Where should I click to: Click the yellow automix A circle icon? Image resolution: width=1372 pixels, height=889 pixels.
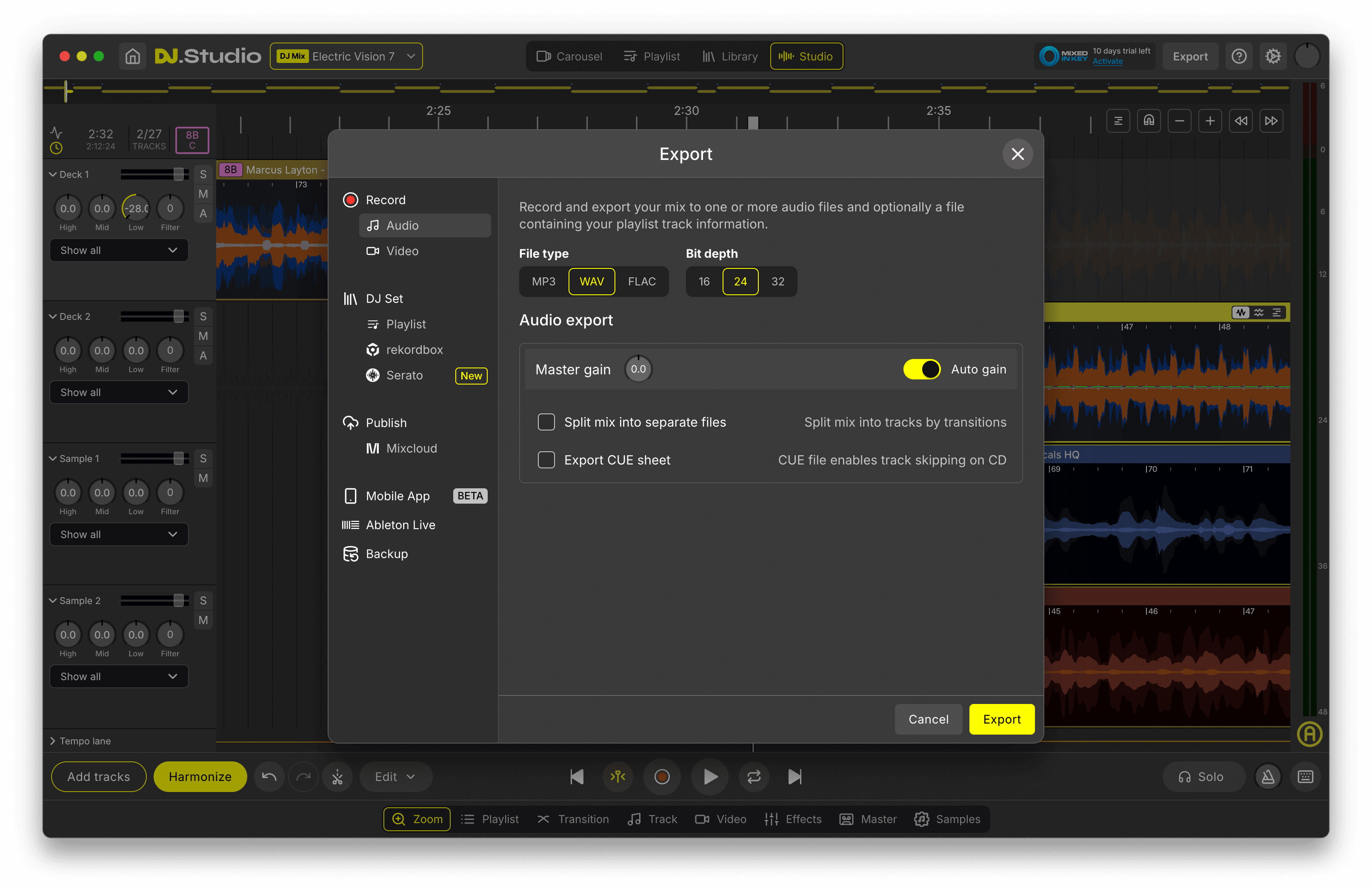1309,734
